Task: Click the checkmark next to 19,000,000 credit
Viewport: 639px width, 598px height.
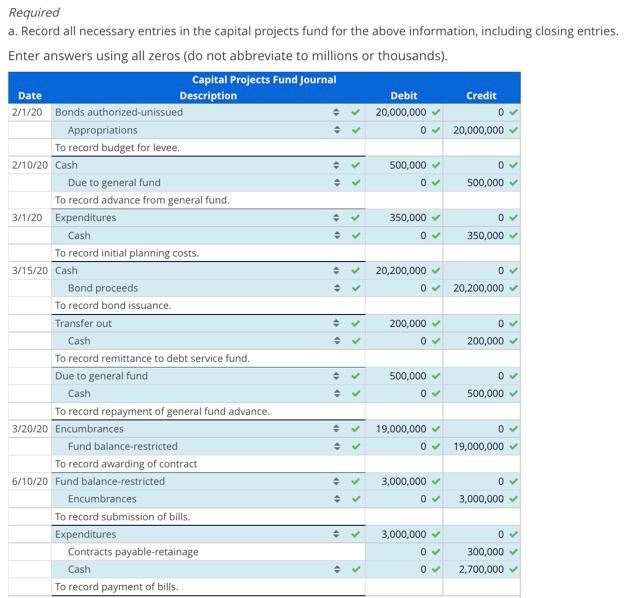Action: tap(513, 446)
